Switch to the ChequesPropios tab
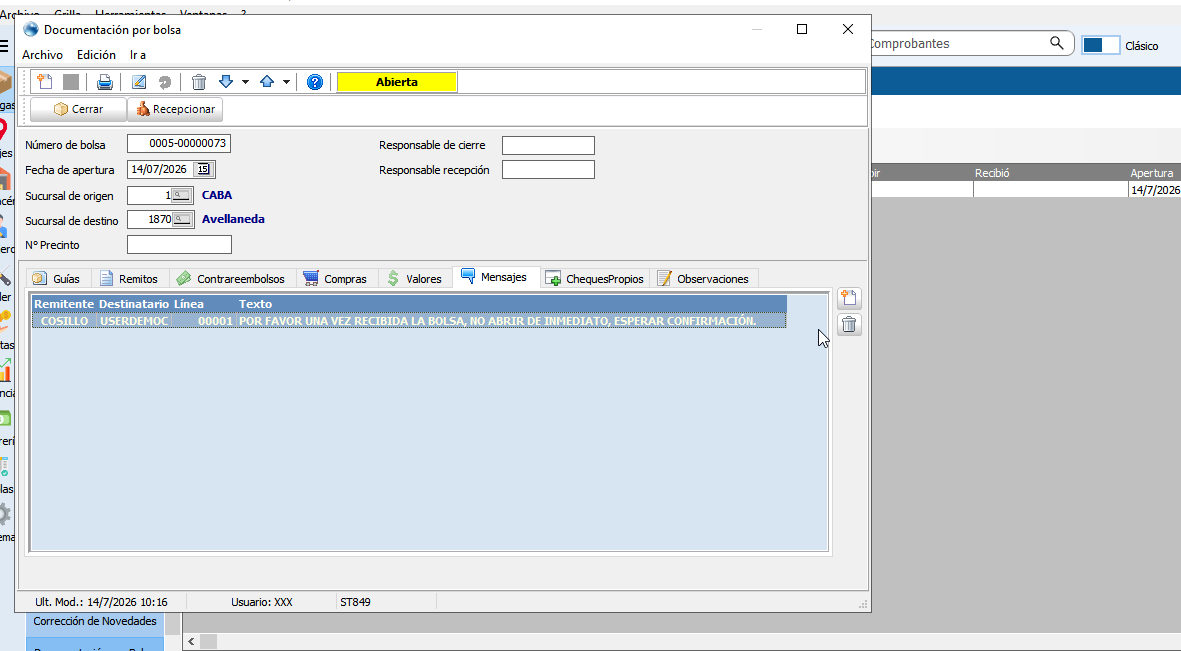The height and width of the screenshot is (651, 1181). tap(595, 279)
